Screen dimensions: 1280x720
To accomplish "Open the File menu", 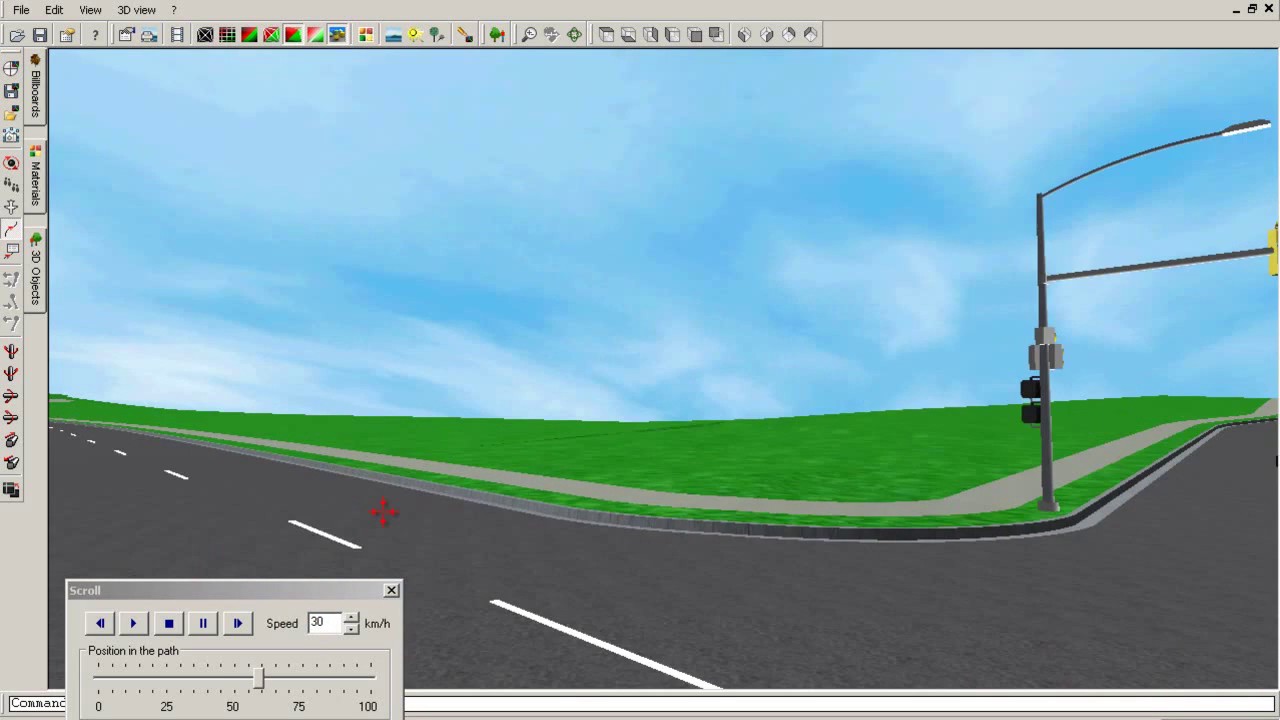I will tap(21, 10).
